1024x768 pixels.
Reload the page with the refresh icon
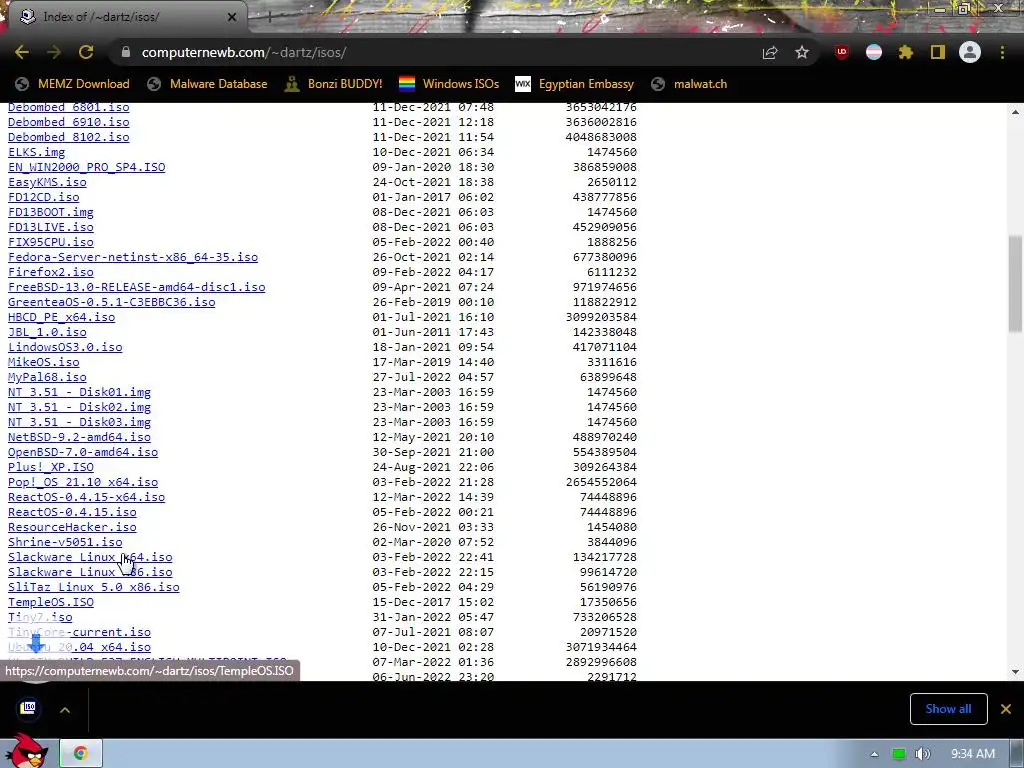86,52
